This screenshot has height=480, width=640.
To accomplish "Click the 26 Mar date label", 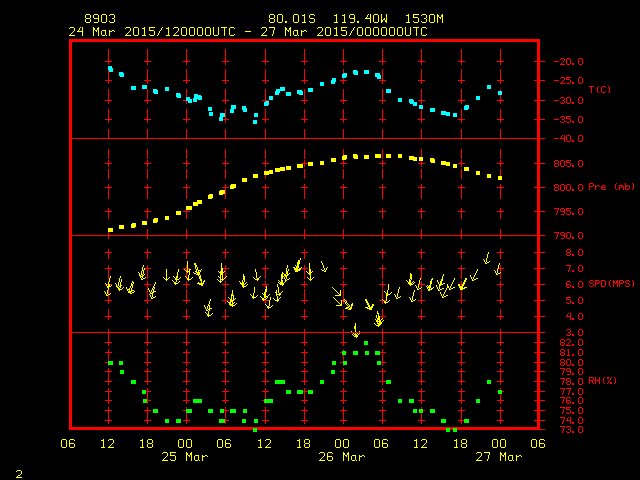I will [x=342, y=457].
